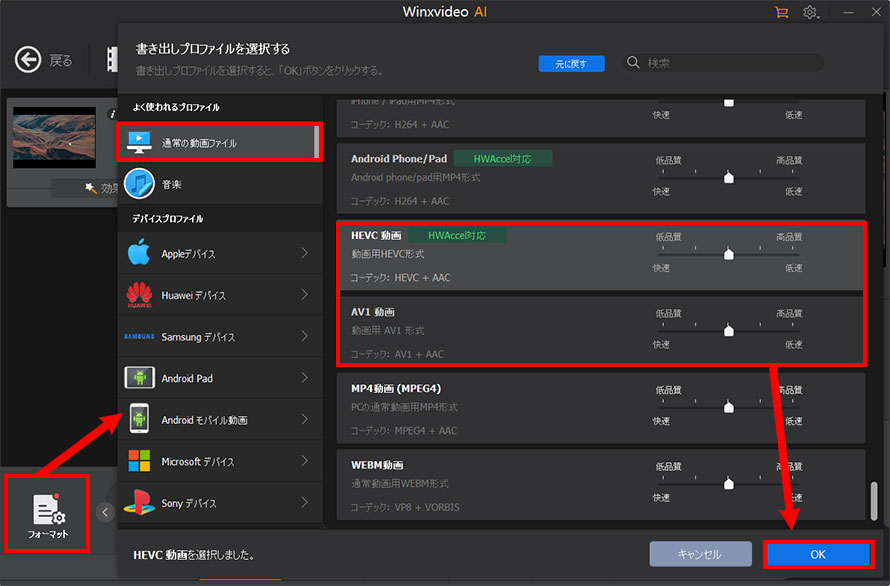This screenshot has height=586, width=890.
Task: Click the 元に戻す reset button
Action: [x=572, y=63]
